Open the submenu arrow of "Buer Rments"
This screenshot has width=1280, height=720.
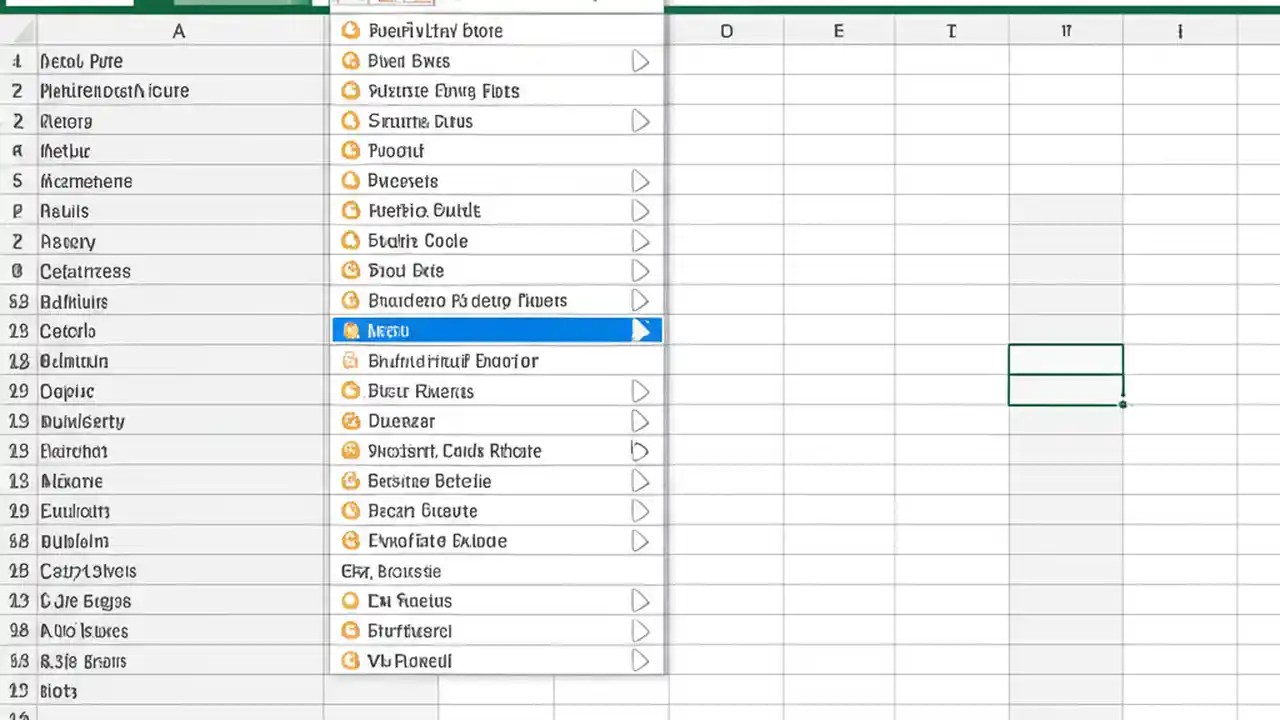coord(640,391)
